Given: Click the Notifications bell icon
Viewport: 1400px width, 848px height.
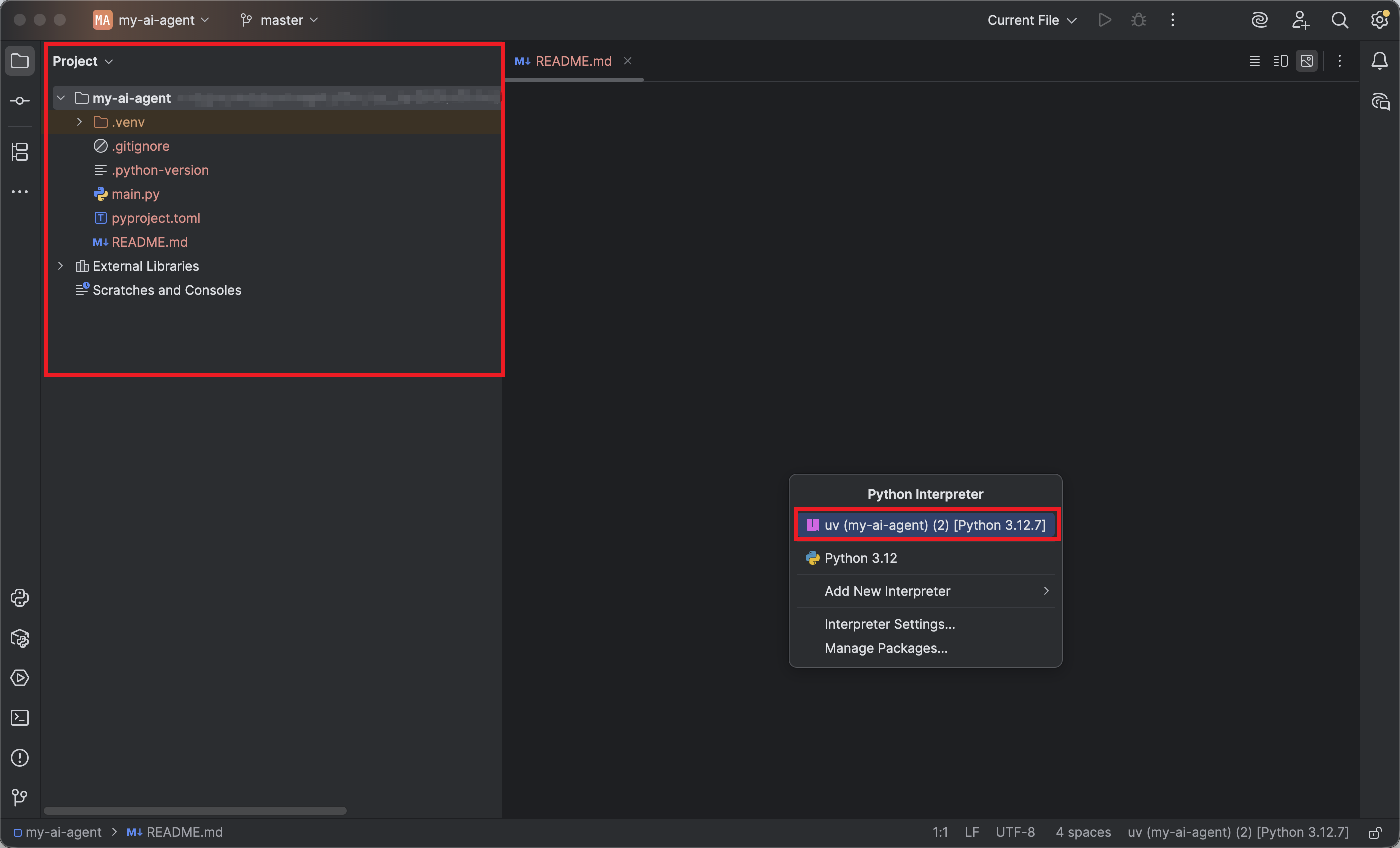Looking at the screenshot, I should [x=1379, y=61].
